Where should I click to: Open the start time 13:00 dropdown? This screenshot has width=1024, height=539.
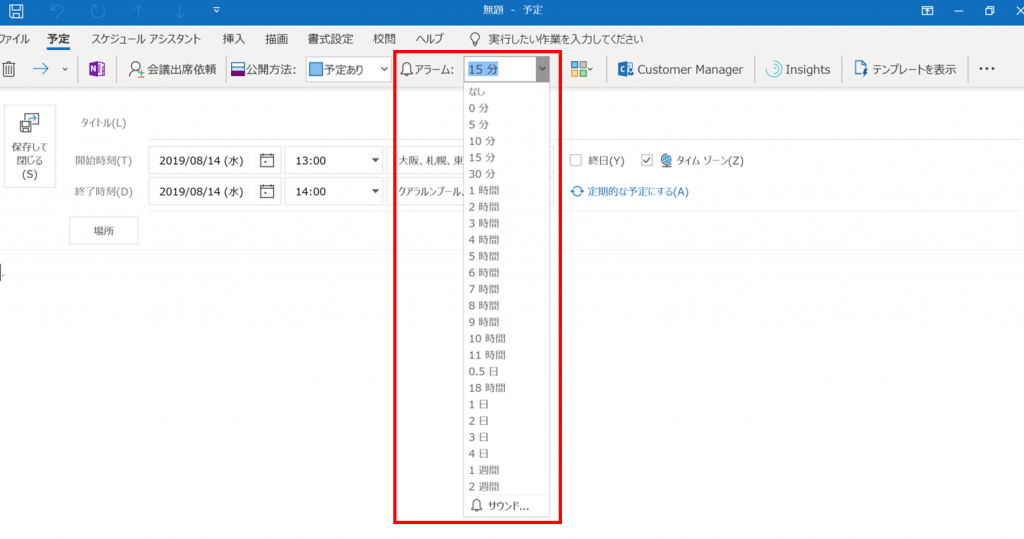click(375, 161)
